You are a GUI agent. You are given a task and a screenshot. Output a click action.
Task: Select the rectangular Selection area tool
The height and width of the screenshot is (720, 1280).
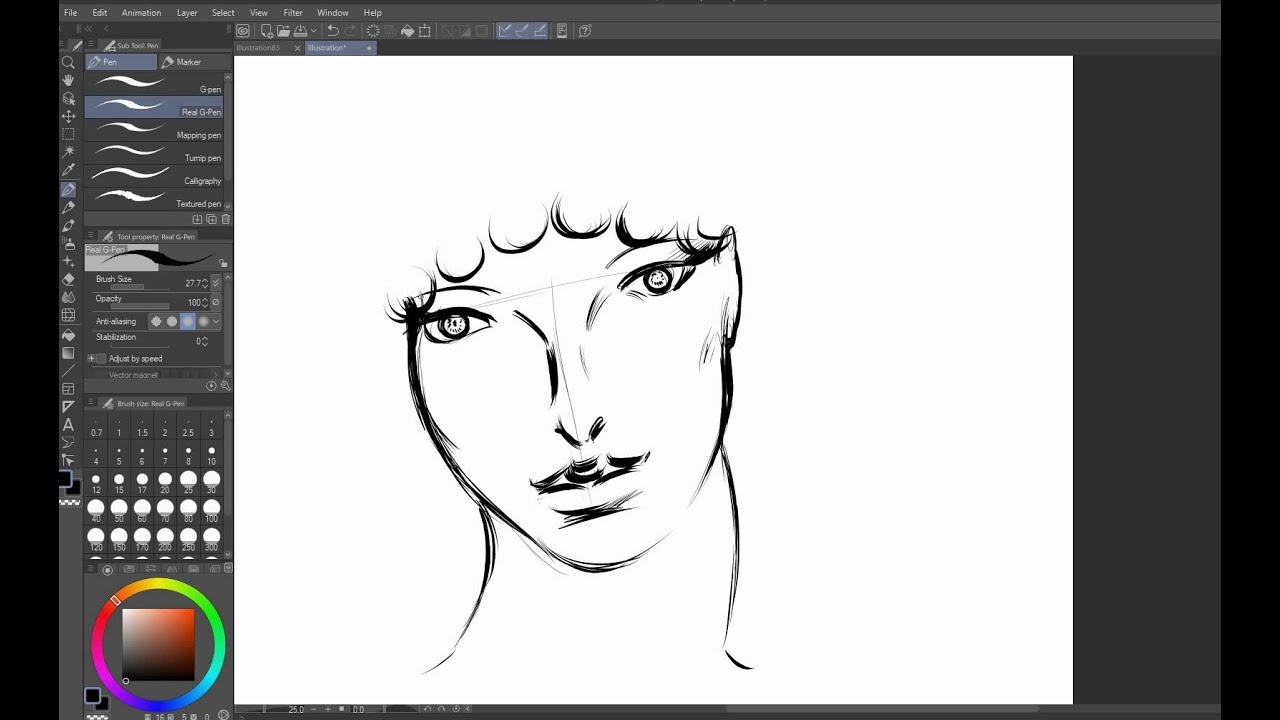tap(68, 134)
